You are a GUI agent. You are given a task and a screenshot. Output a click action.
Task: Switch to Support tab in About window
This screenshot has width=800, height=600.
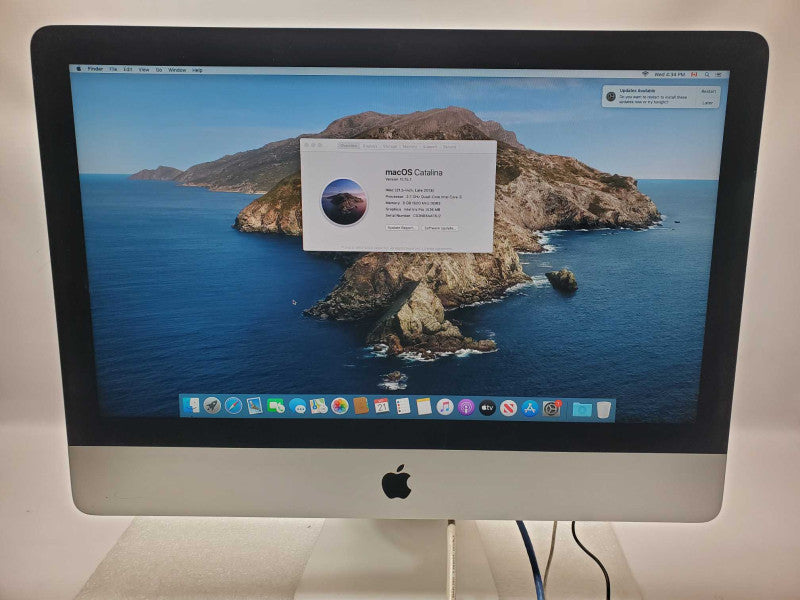[430, 146]
